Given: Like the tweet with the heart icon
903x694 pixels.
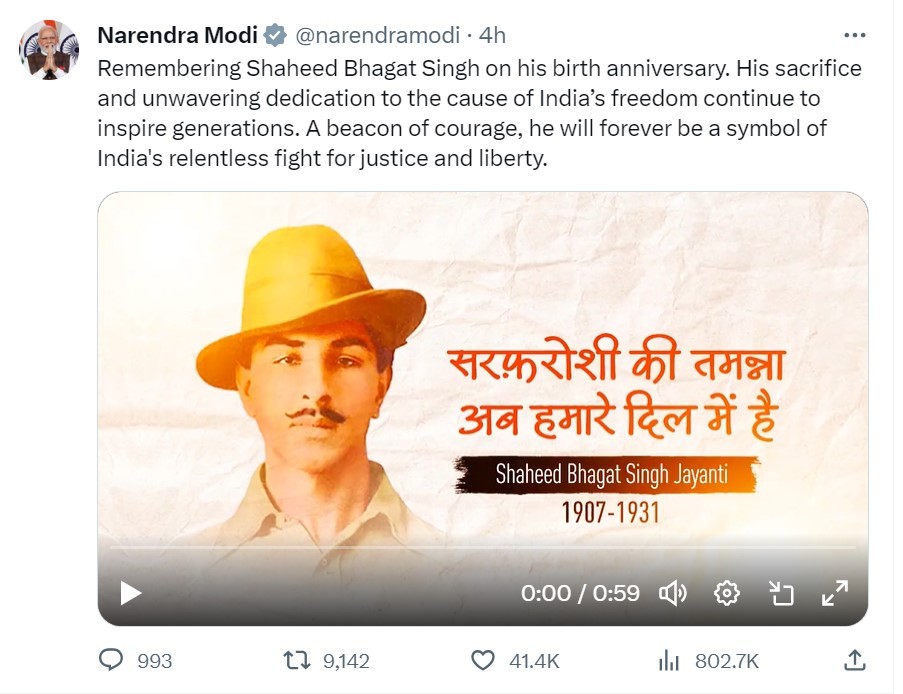Looking at the screenshot, I should 483,660.
